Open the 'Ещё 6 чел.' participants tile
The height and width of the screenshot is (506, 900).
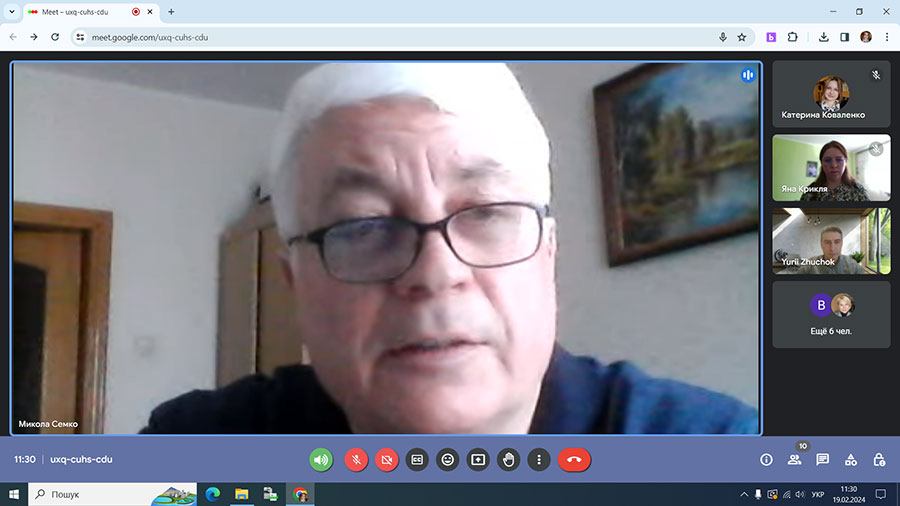831,314
